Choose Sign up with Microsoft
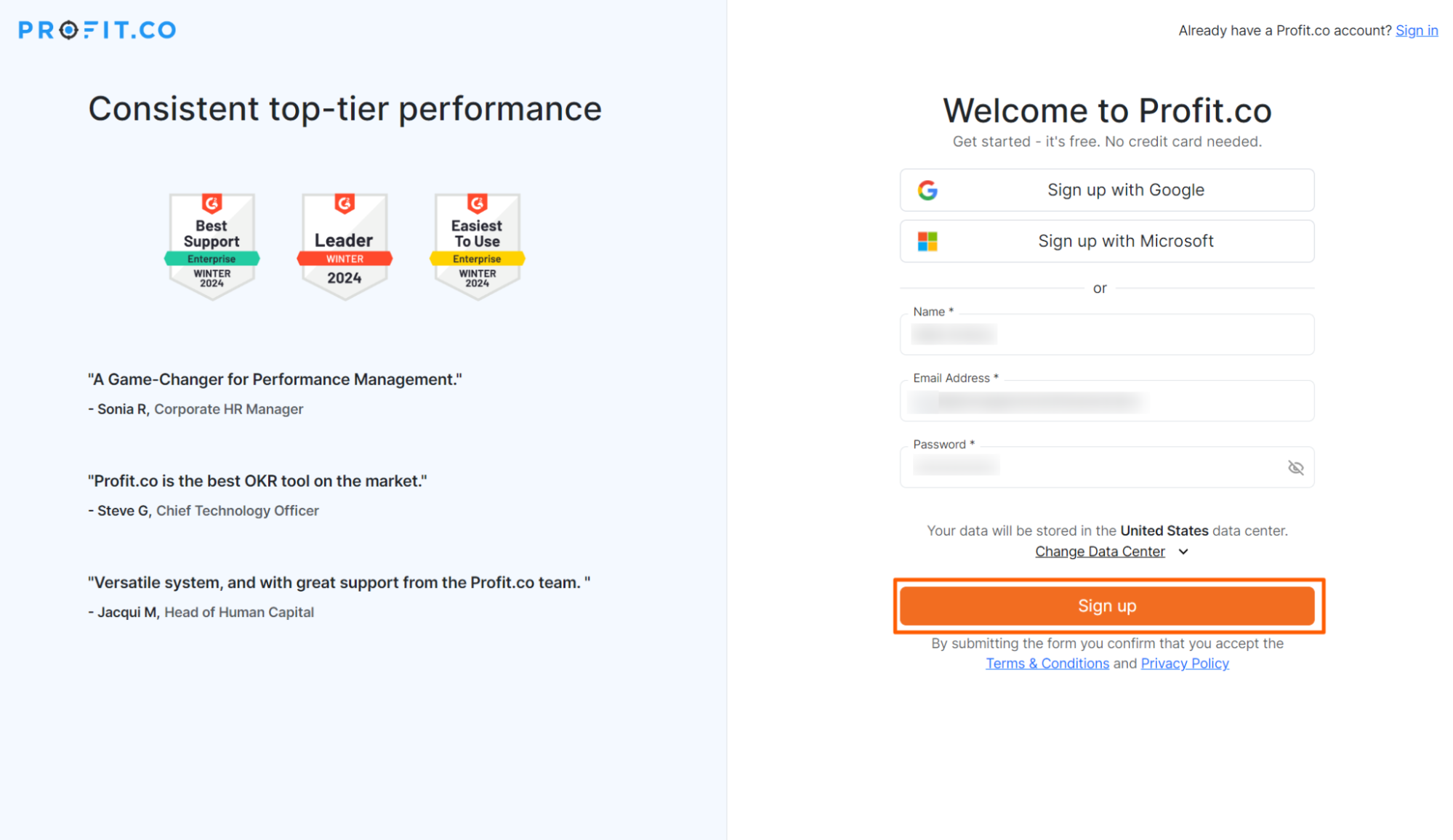 point(1107,241)
